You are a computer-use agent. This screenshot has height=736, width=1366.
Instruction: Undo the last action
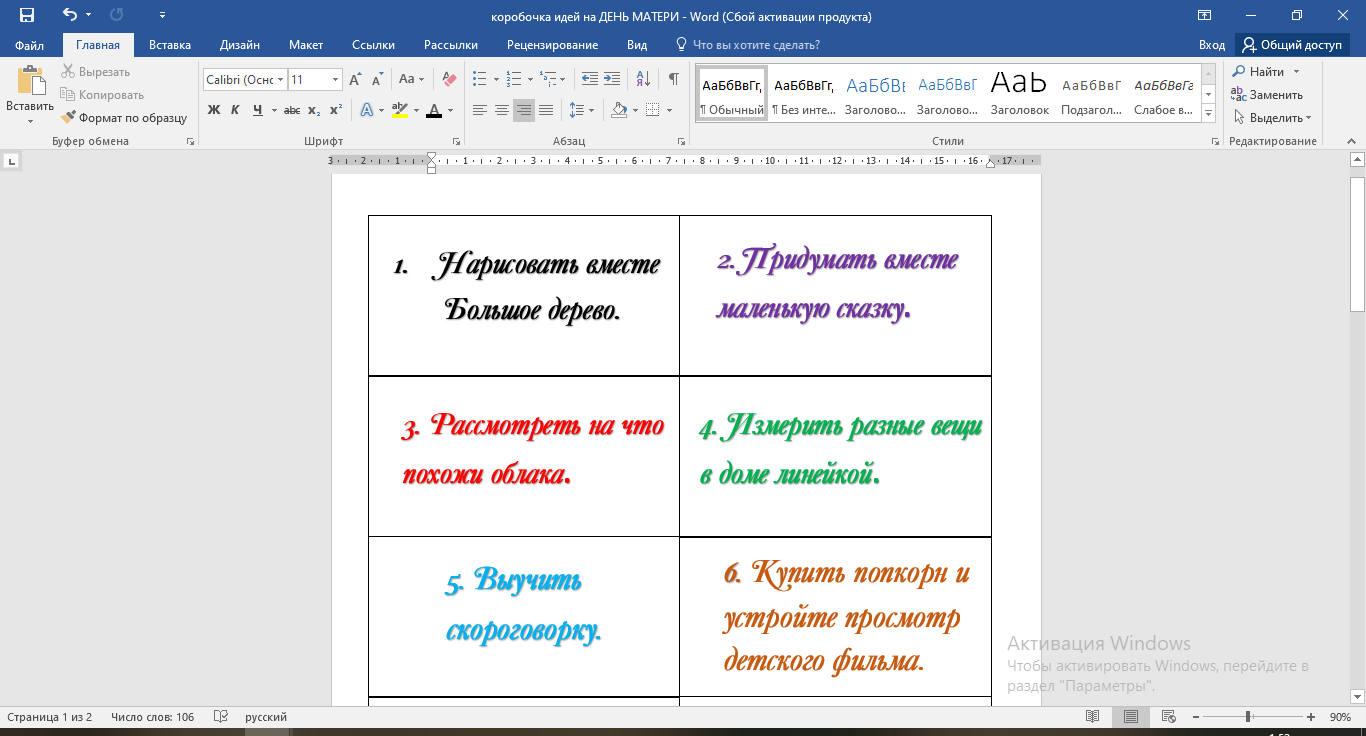tap(69, 15)
